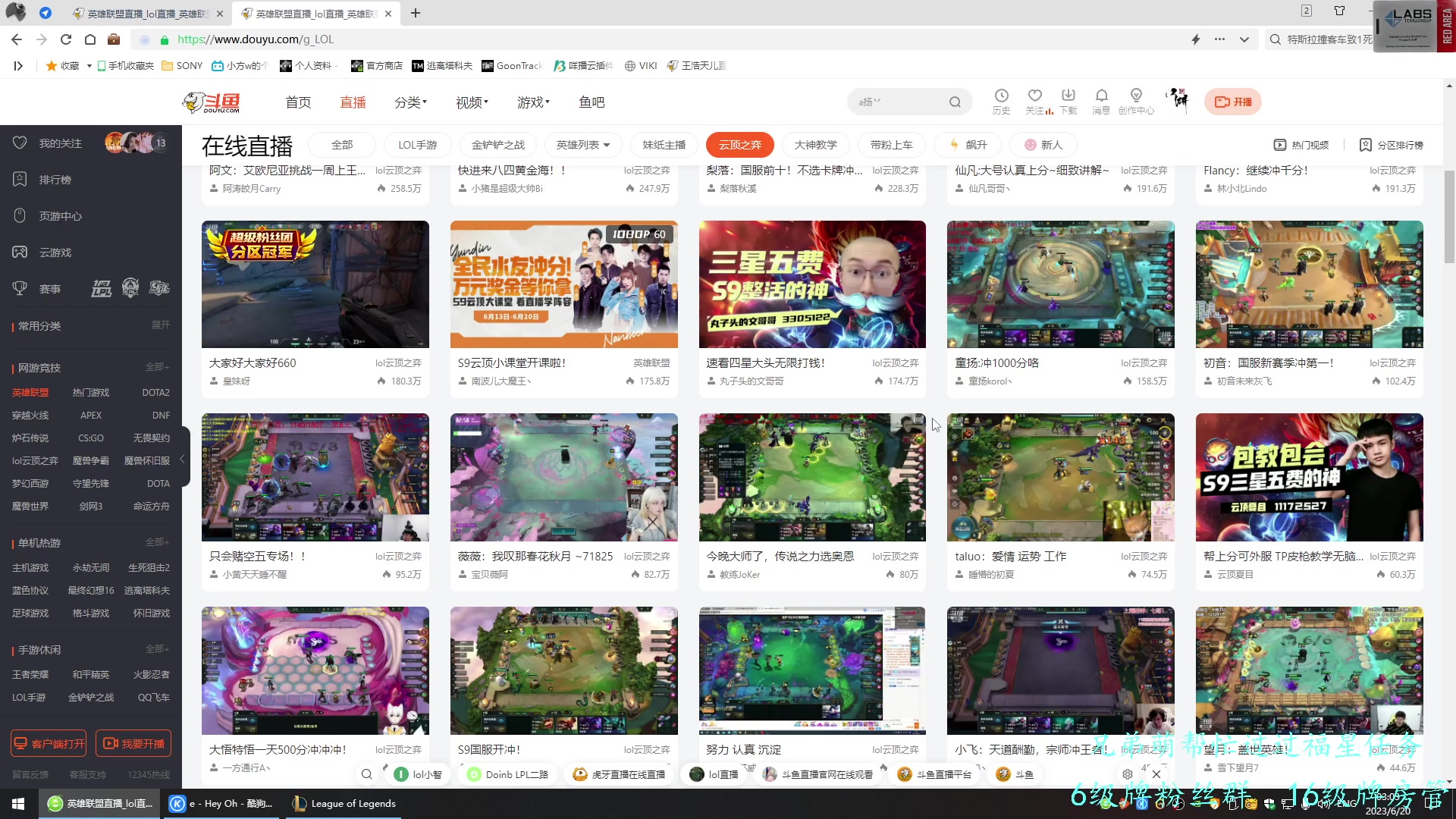Select the LOL手游 filter tab
1456x819 pixels.
tap(418, 145)
